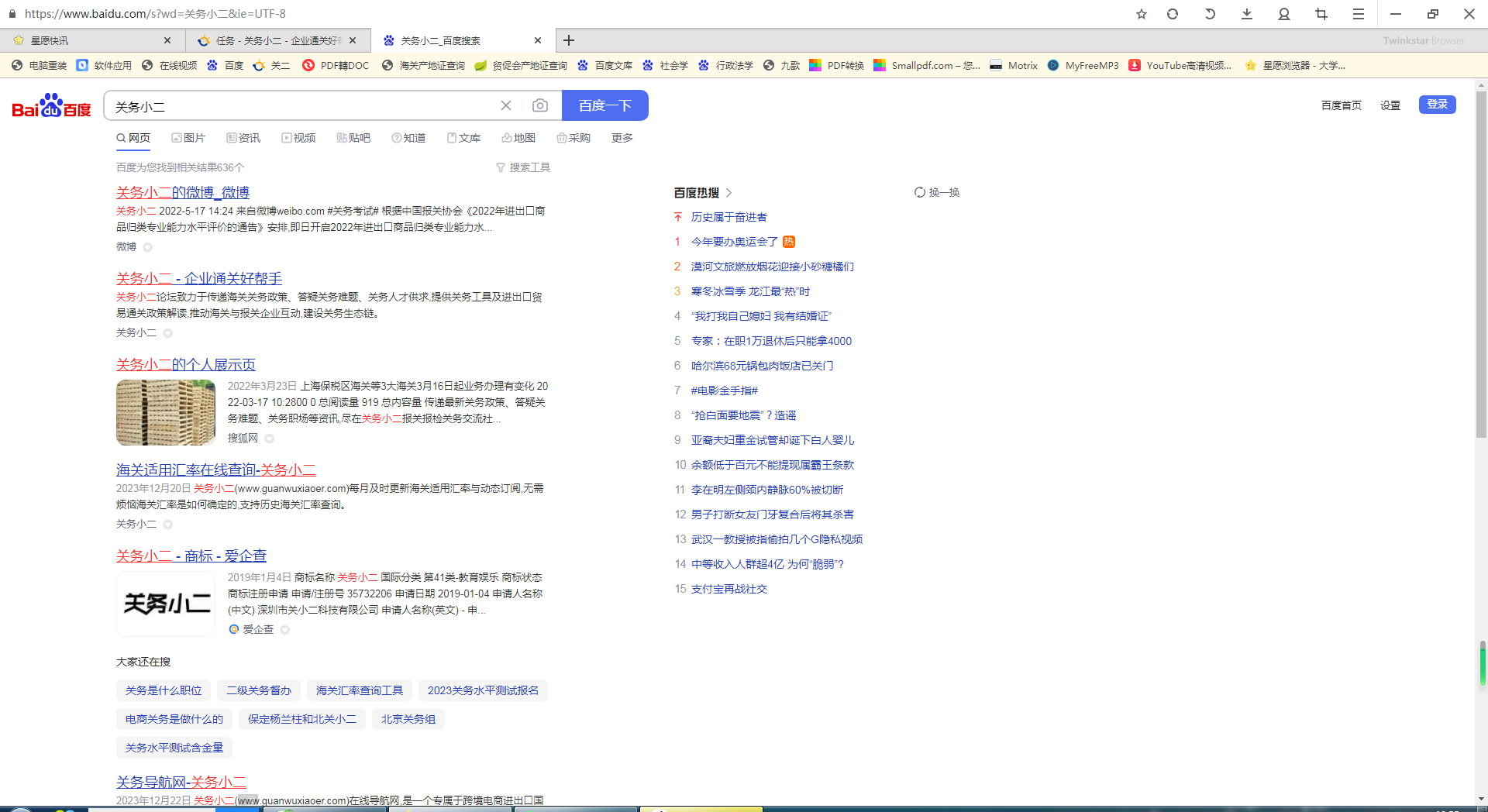Expand 百度热搜 via its chevron
Viewport: 1488px width, 812px height.
729,192
